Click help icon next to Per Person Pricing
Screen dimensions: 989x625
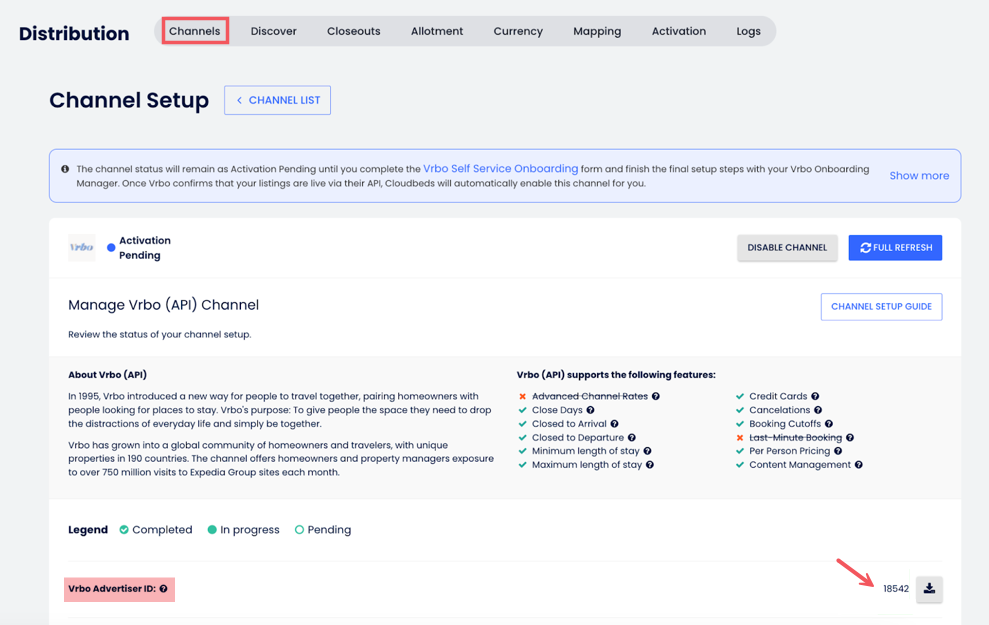coord(838,451)
